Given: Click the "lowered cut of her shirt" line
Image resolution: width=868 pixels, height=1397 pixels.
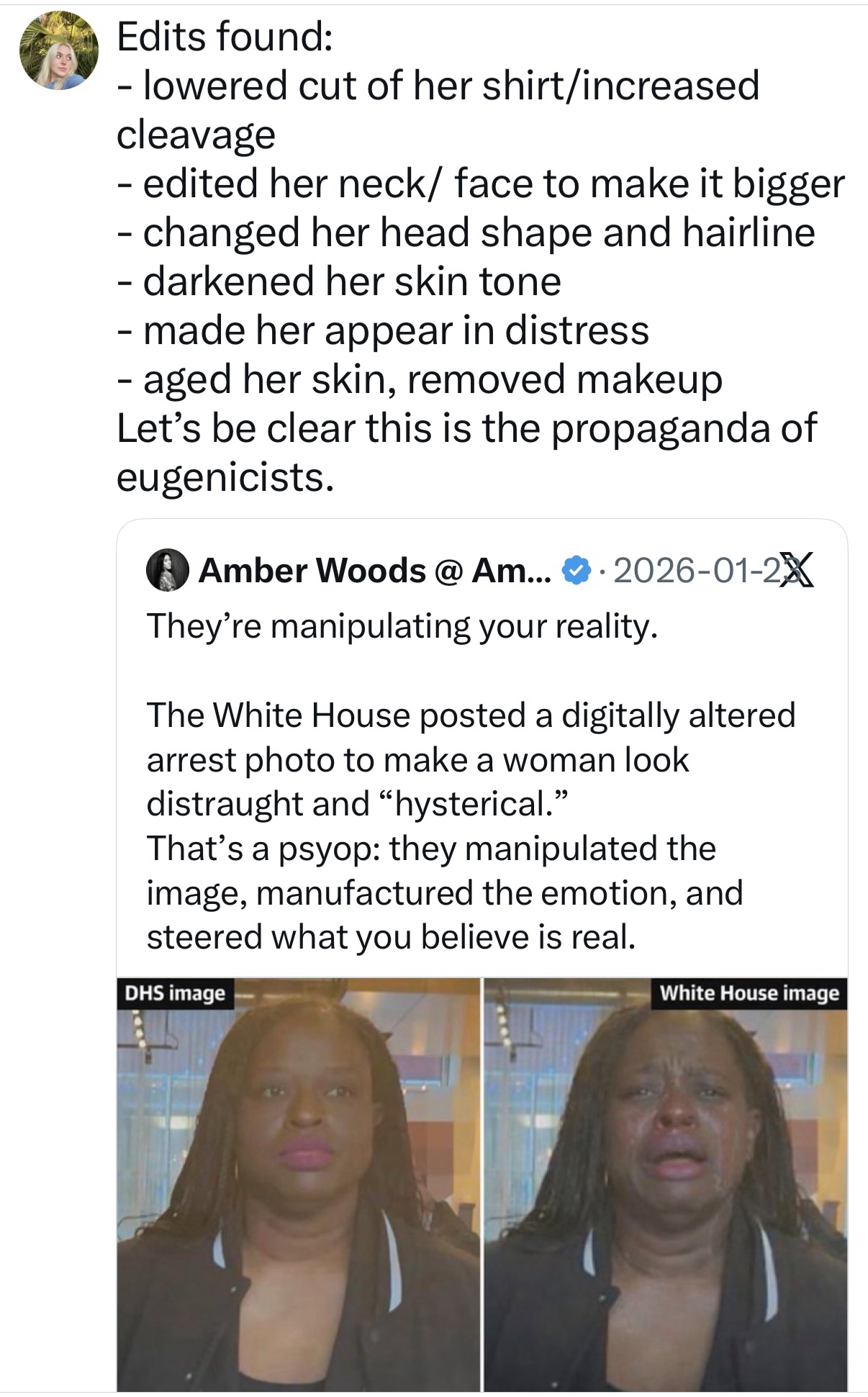Looking at the screenshot, I should point(438,86).
